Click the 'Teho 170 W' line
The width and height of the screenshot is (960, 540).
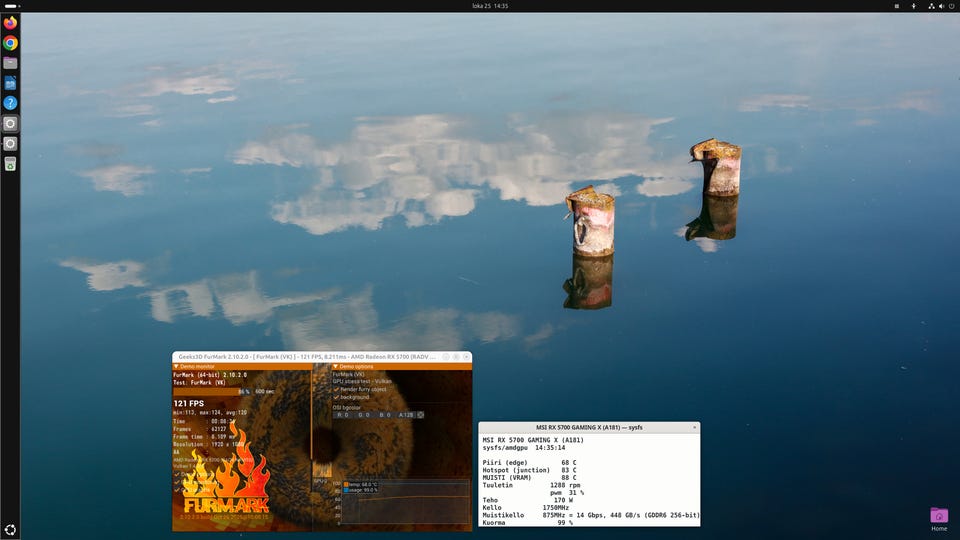point(528,500)
